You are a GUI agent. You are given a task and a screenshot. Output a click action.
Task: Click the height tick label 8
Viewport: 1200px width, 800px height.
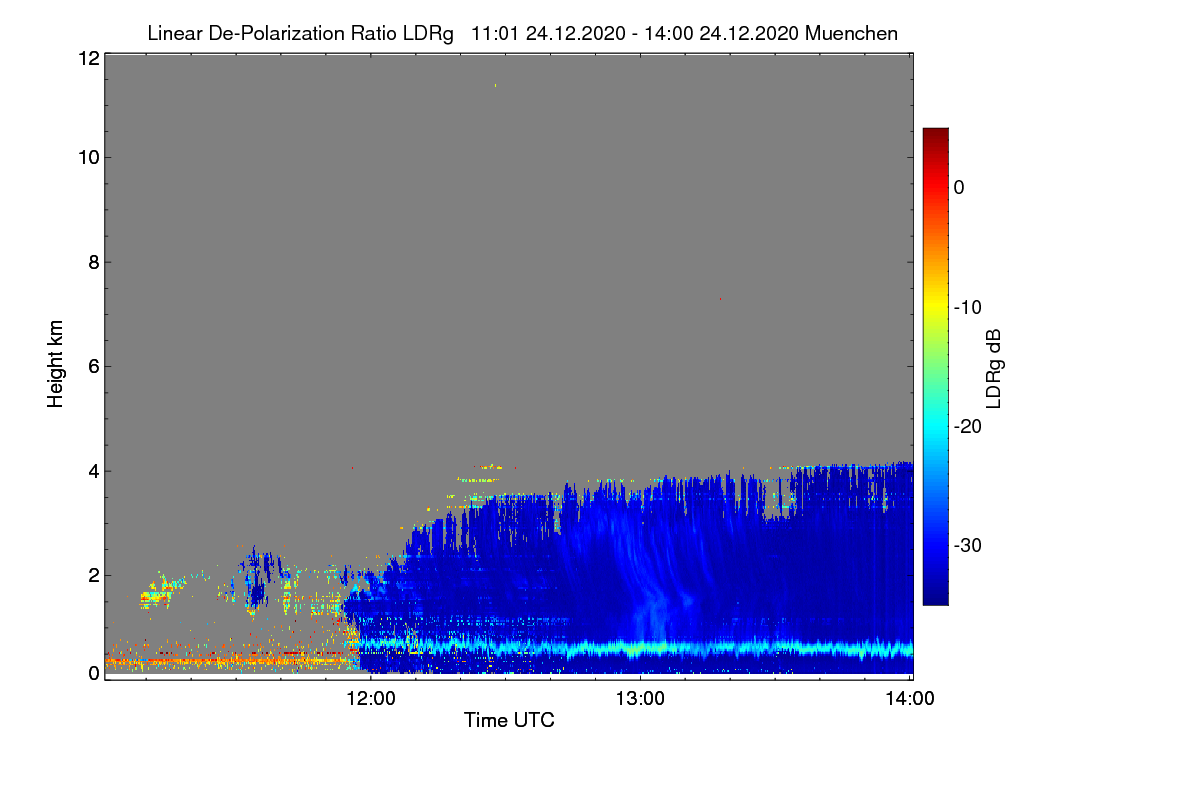click(x=93, y=262)
